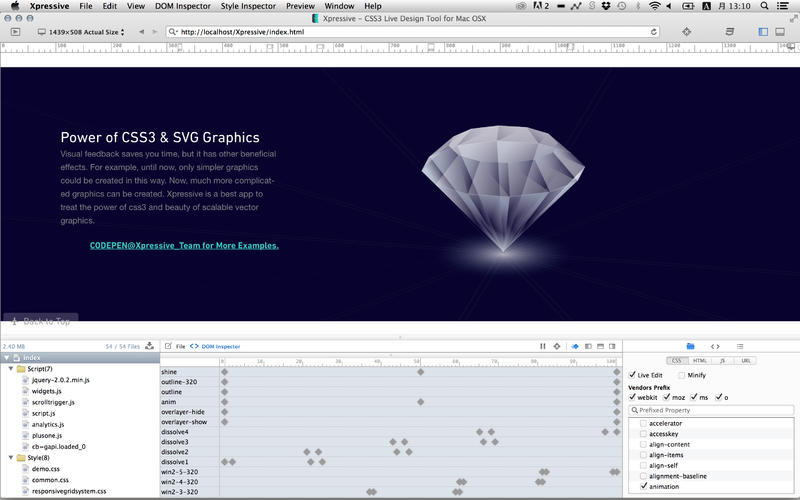Viewport: 800px width, 500px height.
Task: Click the URL address field
Action: pyautogui.click(x=413, y=32)
